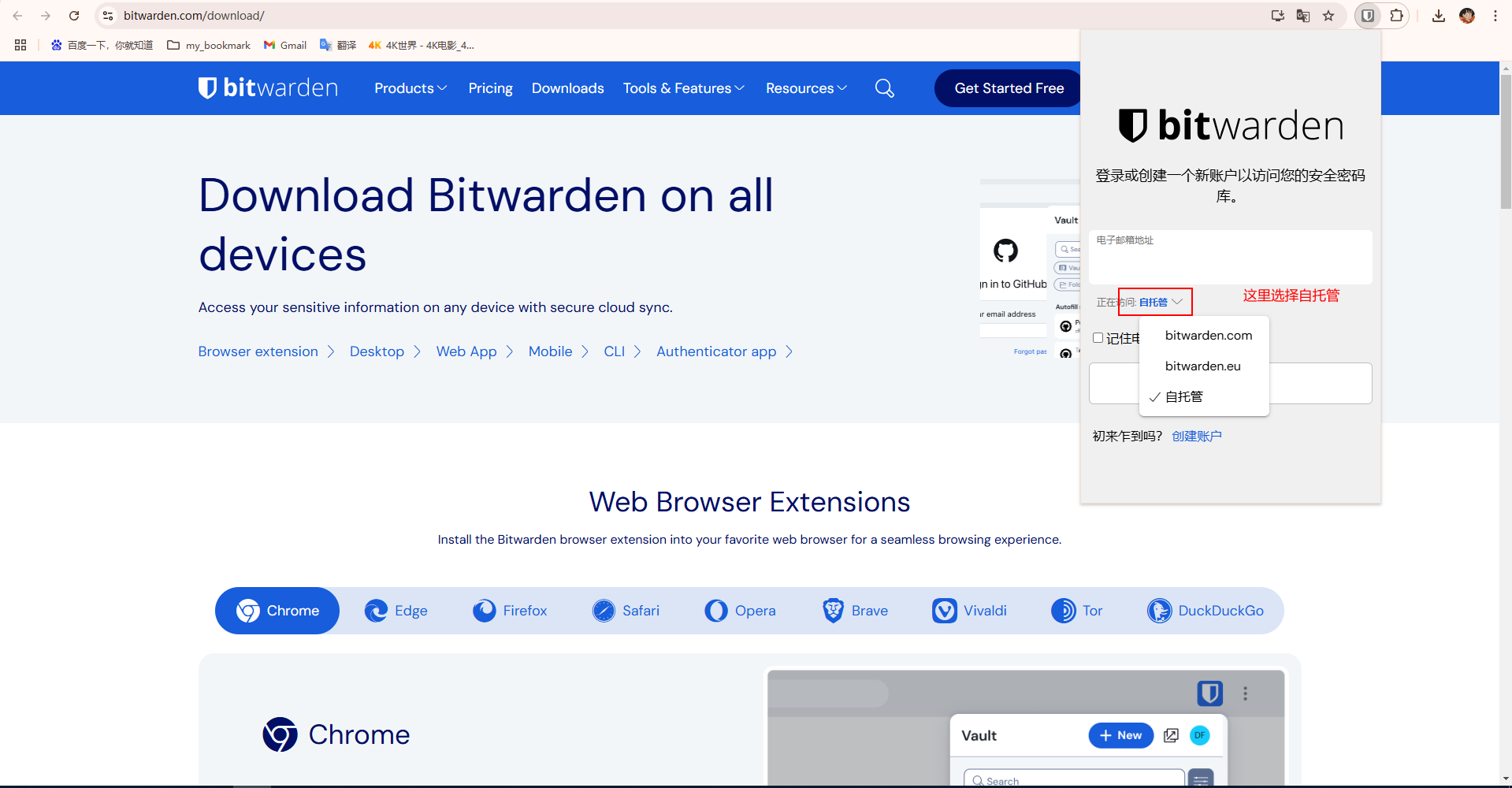Click the search magnifier icon in site header
This screenshot has width=1512, height=788.
tap(885, 88)
